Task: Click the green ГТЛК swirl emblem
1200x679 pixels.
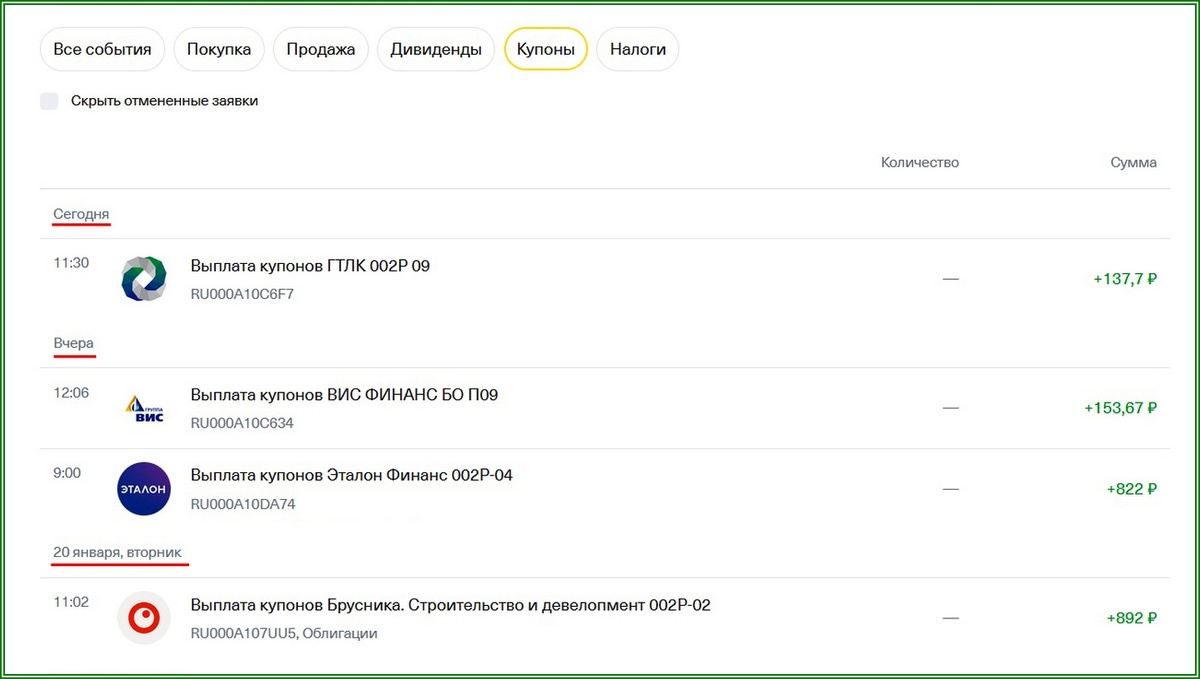Action: click(x=143, y=279)
